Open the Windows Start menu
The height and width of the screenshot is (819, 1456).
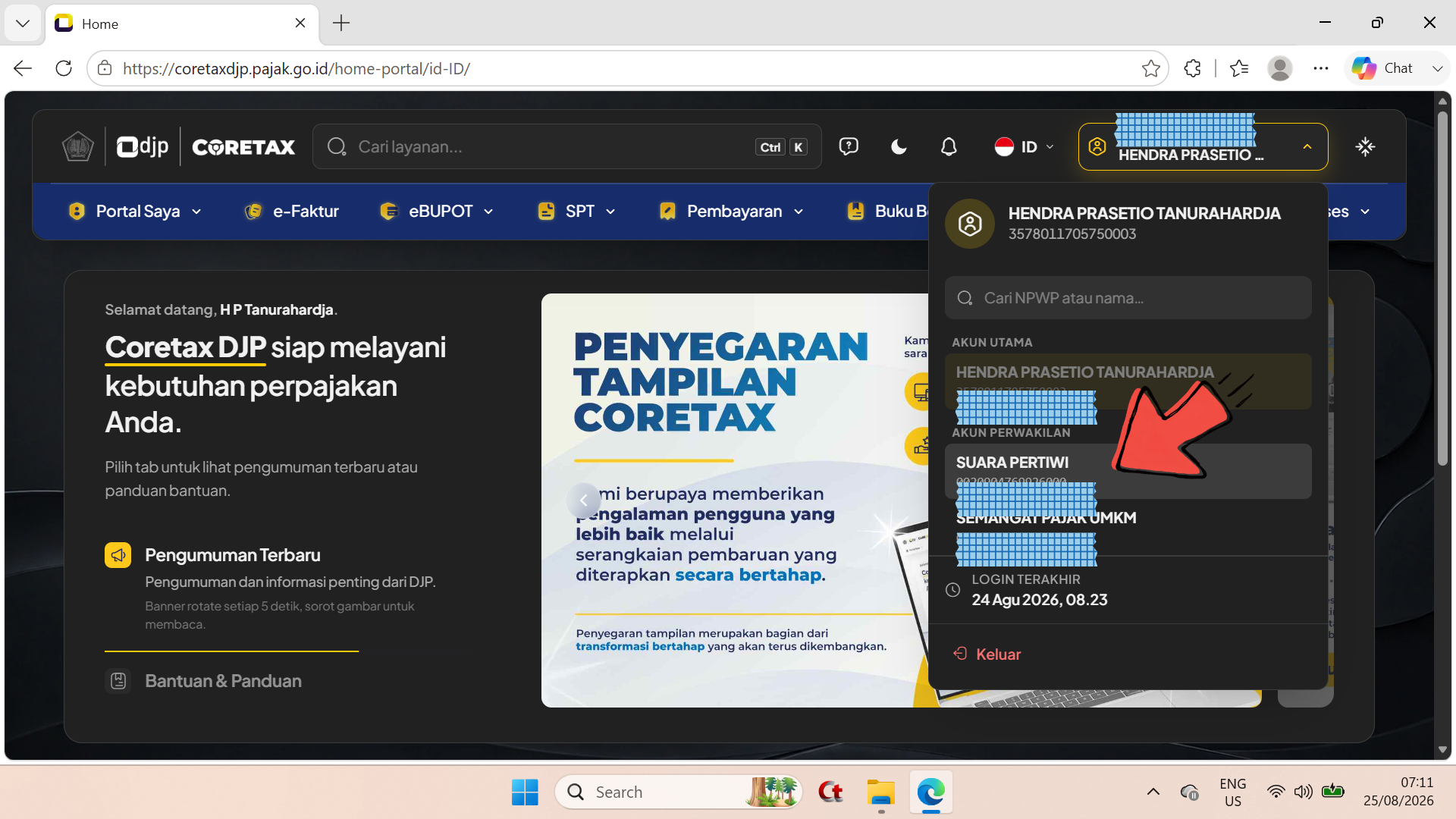click(525, 792)
